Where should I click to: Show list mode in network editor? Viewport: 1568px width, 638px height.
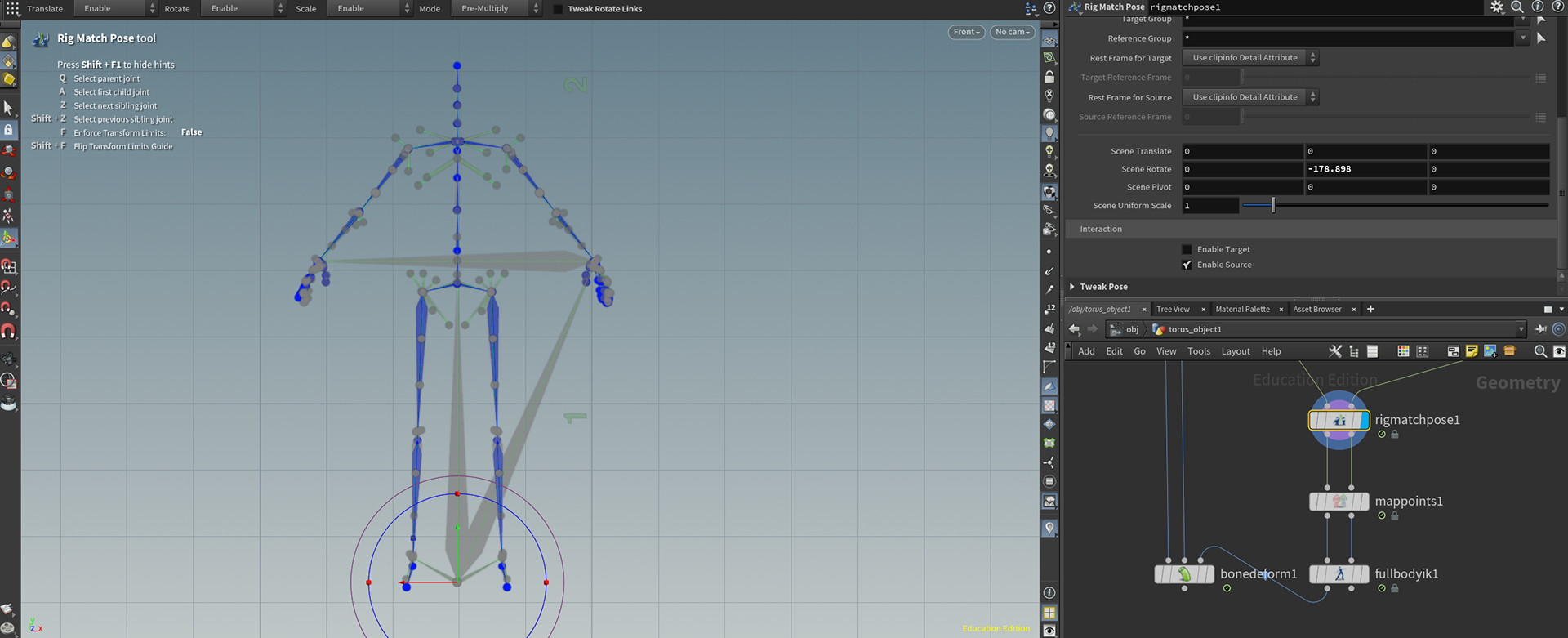[1373, 351]
